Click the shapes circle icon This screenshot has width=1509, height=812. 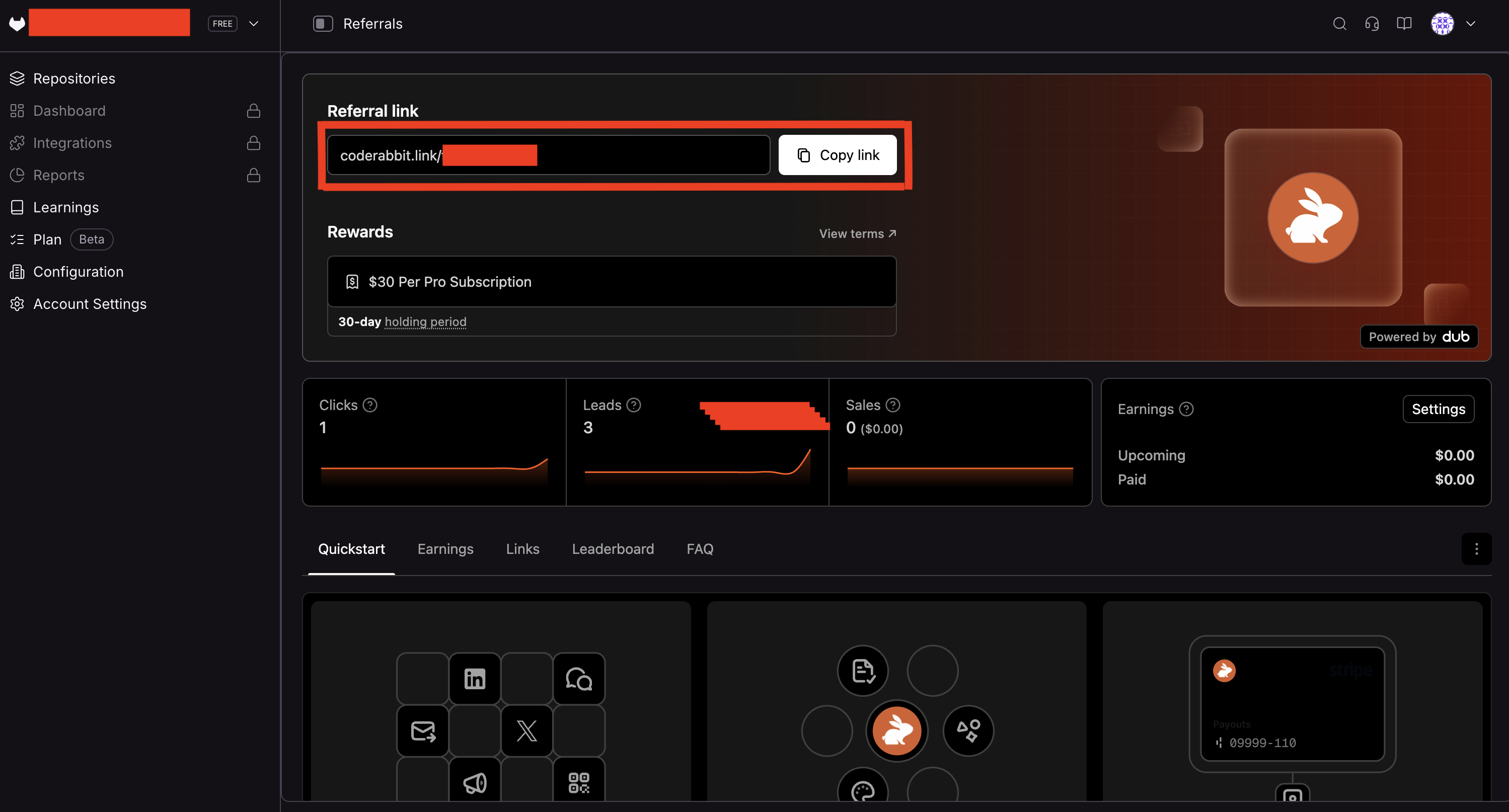(968, 730)
